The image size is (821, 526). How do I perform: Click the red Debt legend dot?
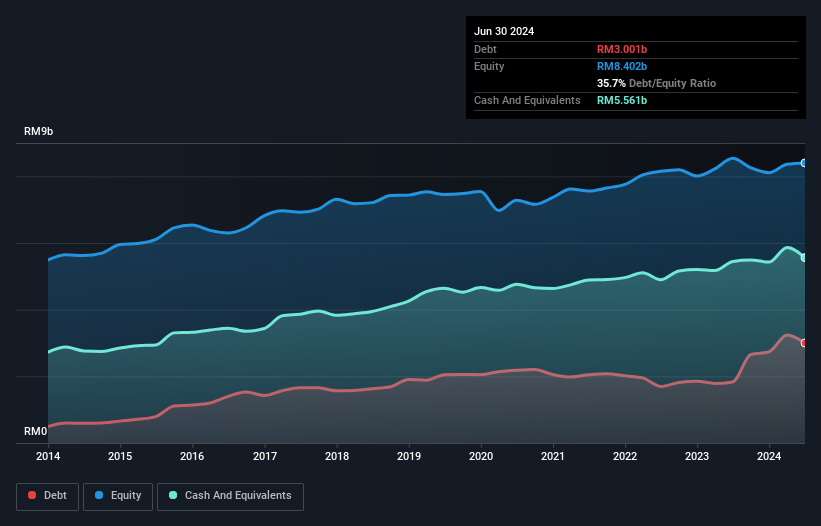(x=32, y=495)
